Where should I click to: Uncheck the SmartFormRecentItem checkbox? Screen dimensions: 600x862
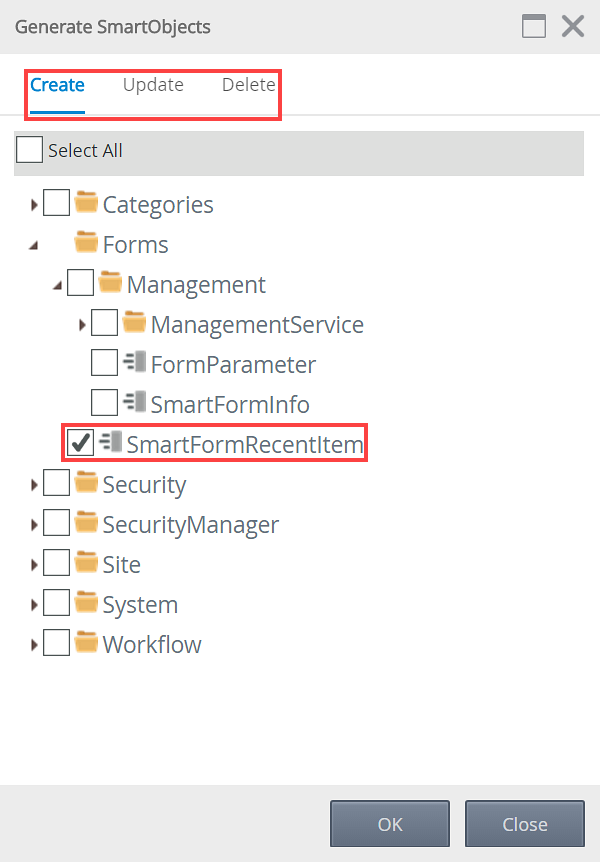[80, 443]
